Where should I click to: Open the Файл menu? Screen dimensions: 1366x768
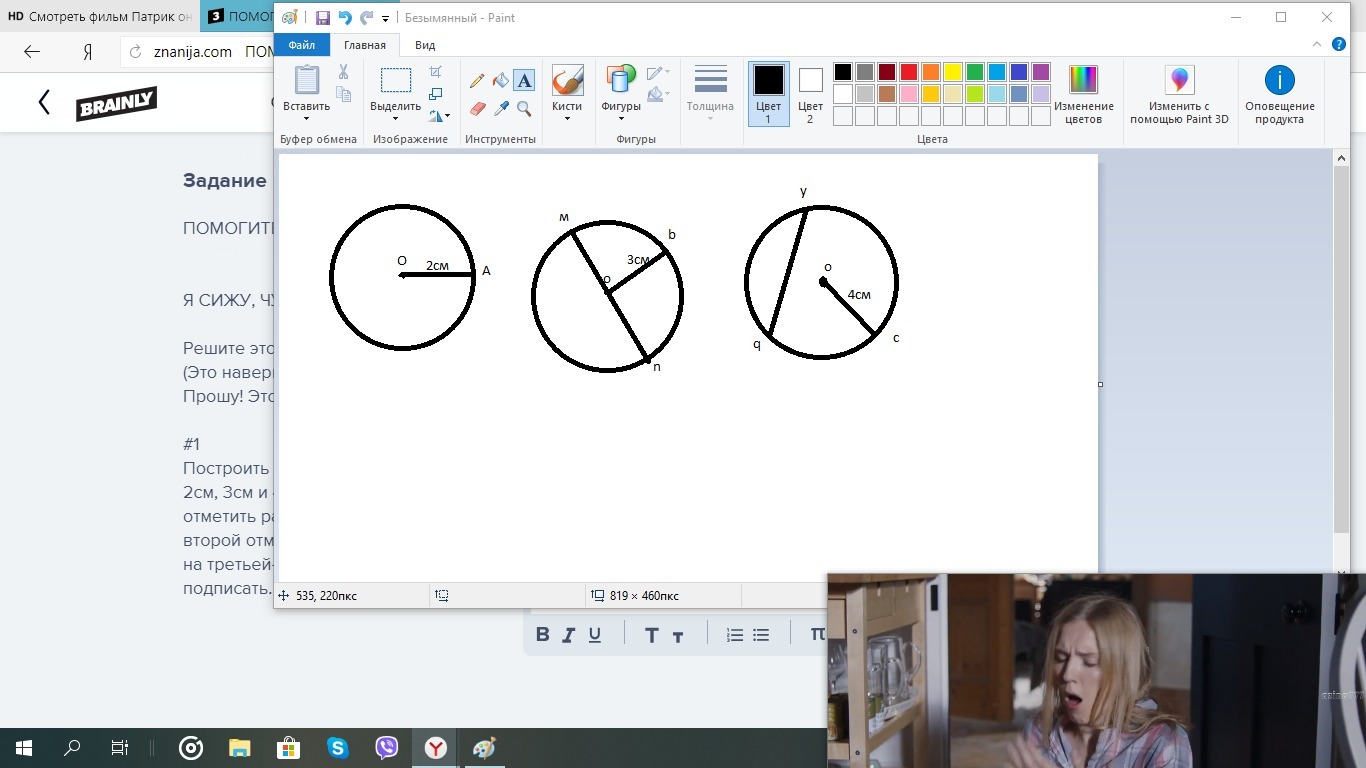(x=301, y=45)
